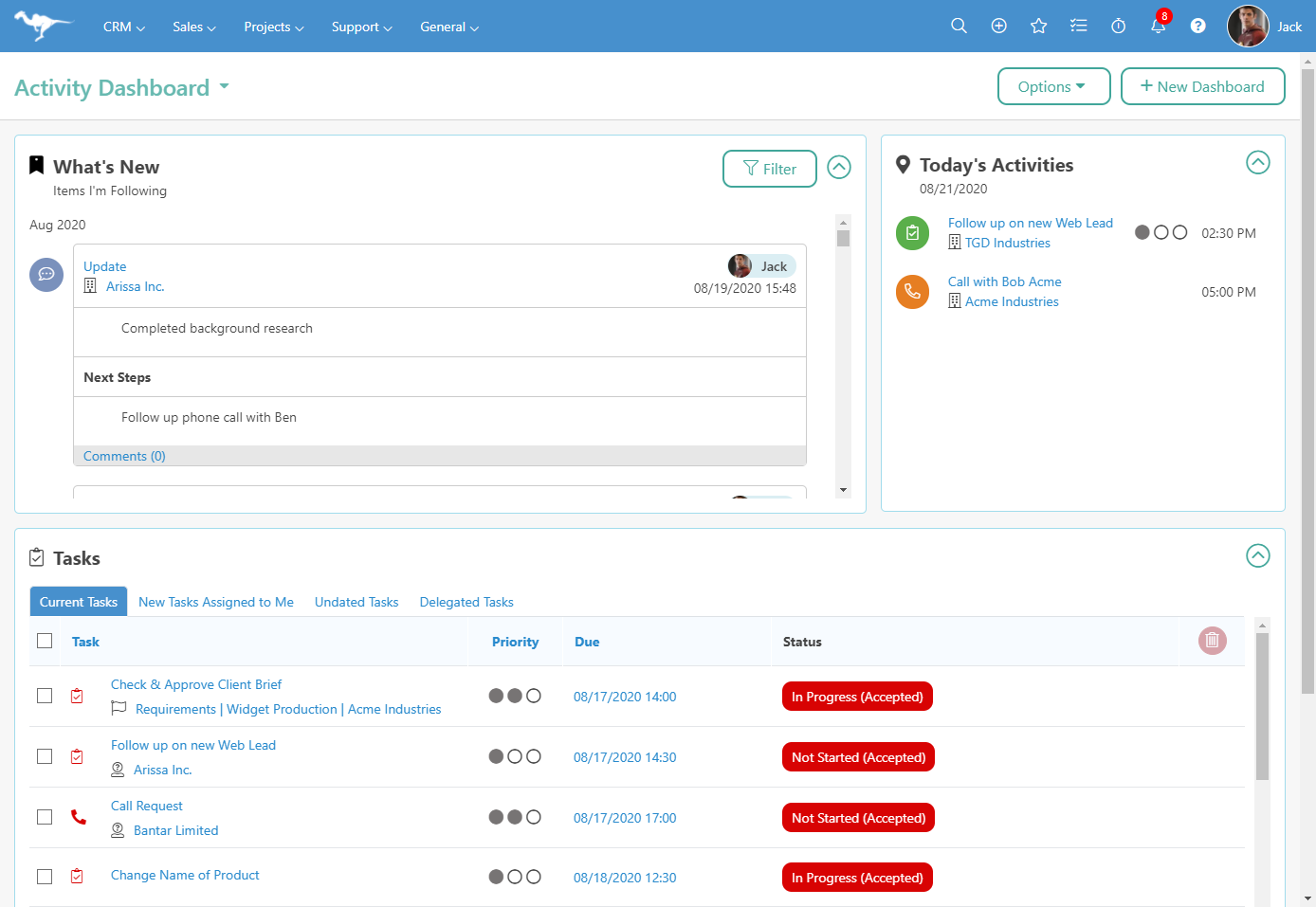Check the Check & Approve Client Brief task

45,696
